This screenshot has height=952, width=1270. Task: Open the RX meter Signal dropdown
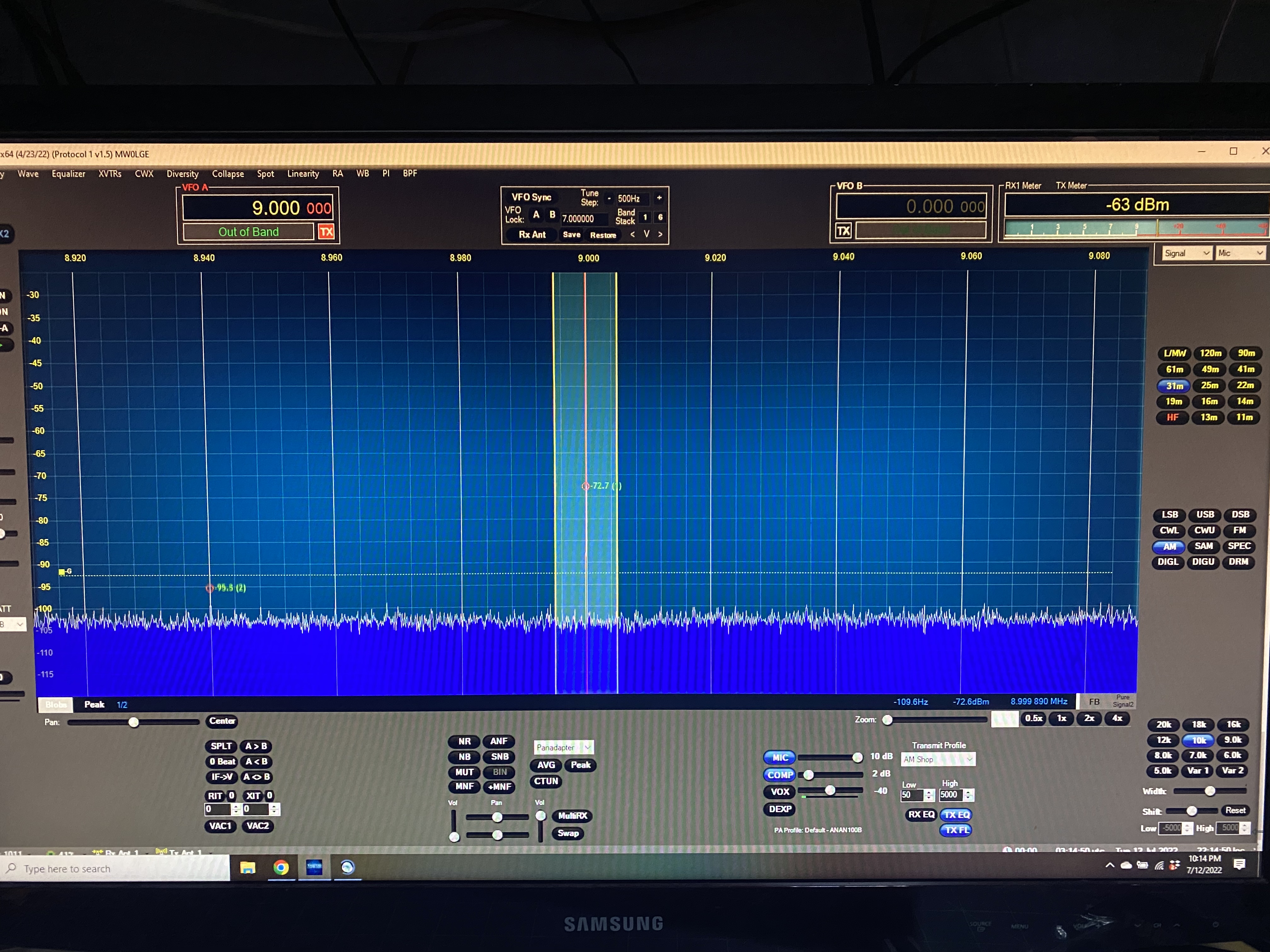(x=1186, y=253)
